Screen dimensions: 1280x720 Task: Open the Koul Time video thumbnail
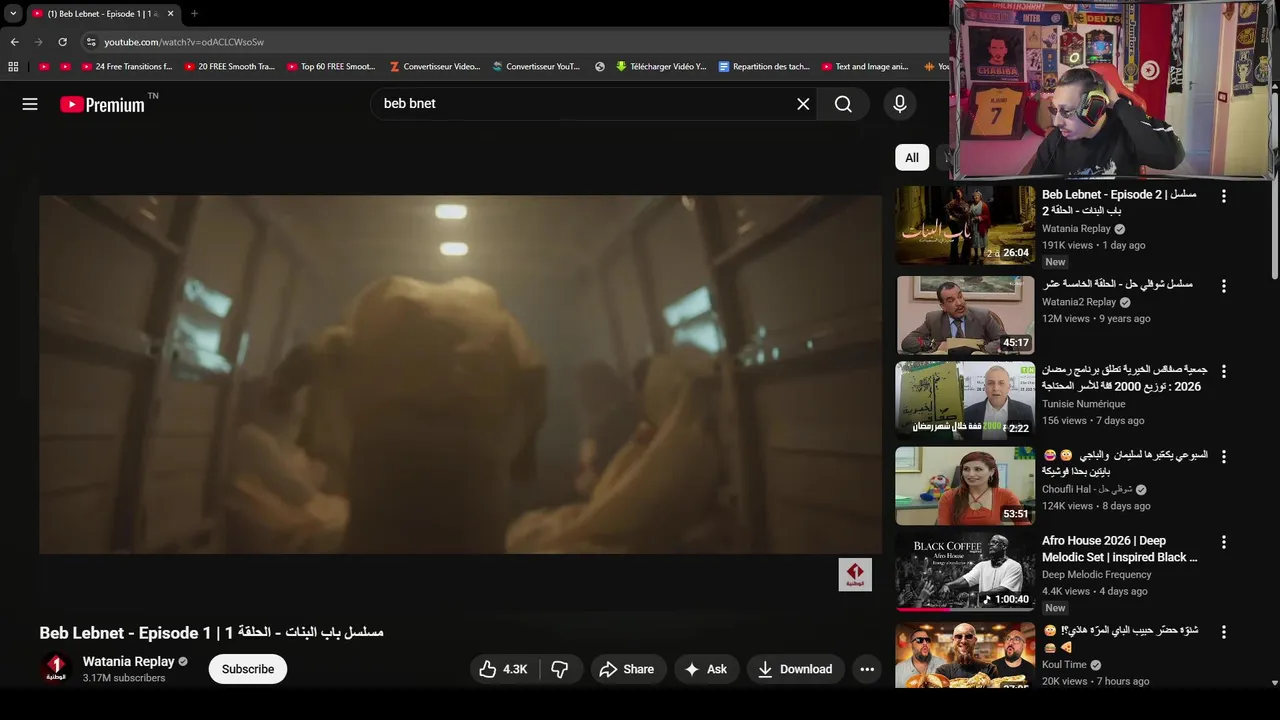click(x=965, y=655)
